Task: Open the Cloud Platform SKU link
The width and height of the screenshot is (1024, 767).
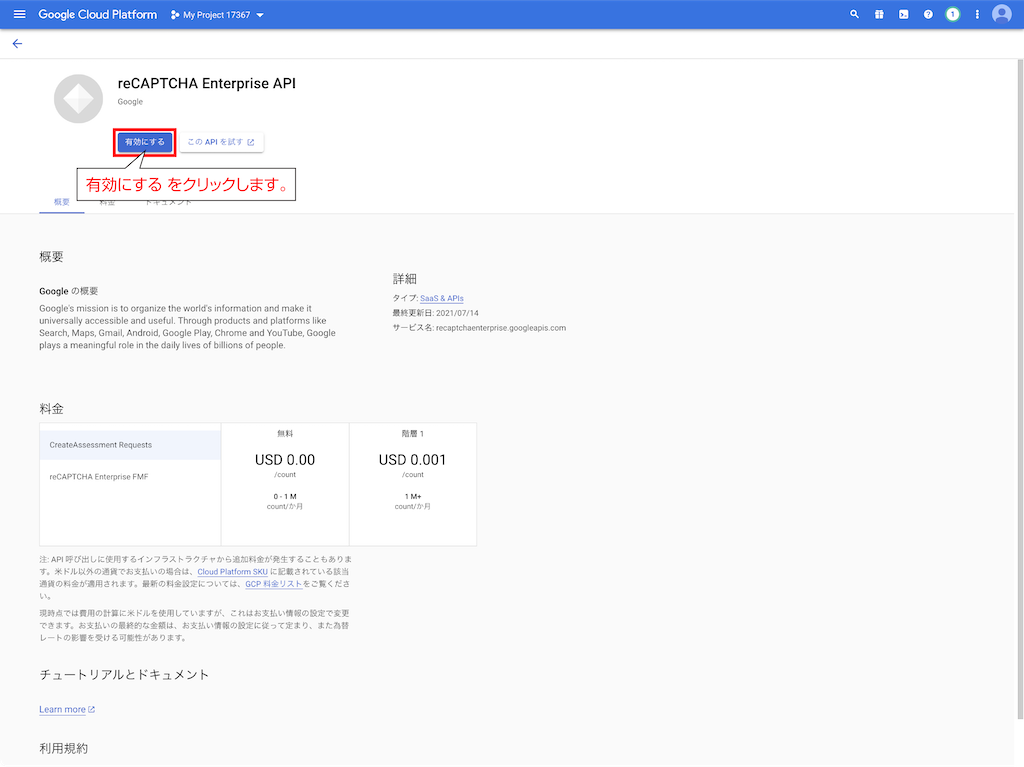Action: [x=232, y=572]
